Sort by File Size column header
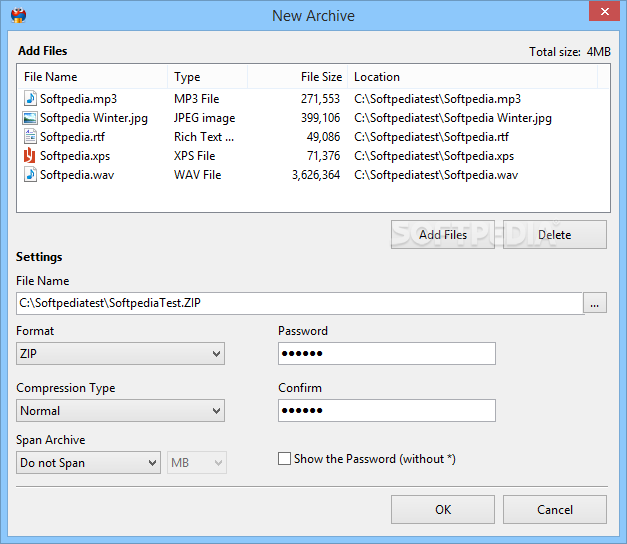The width and height of the screenshot is (627, 544). 298,77
